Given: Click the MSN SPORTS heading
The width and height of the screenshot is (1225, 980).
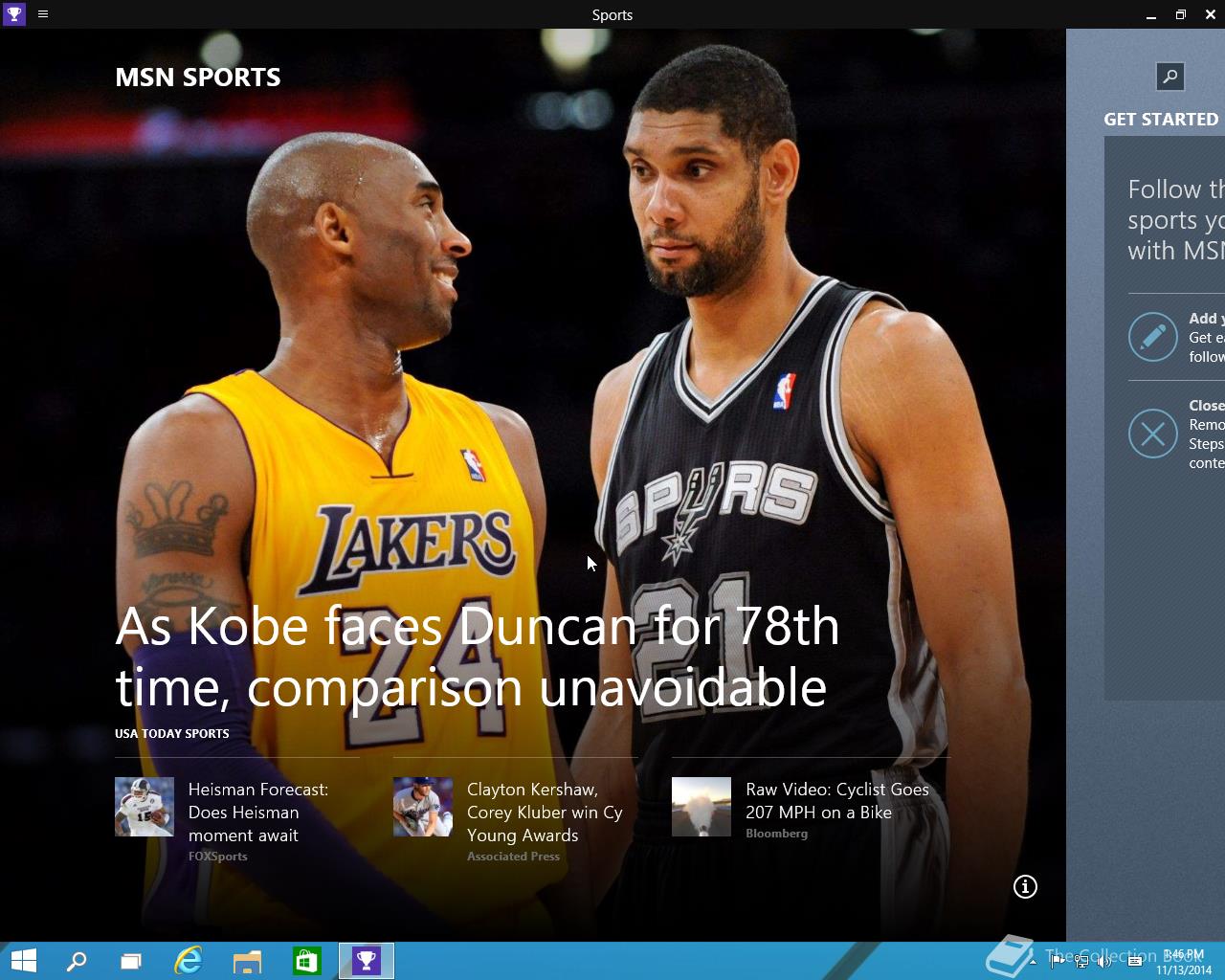Looking at the screenshot, I should click(x=198, y=78).
